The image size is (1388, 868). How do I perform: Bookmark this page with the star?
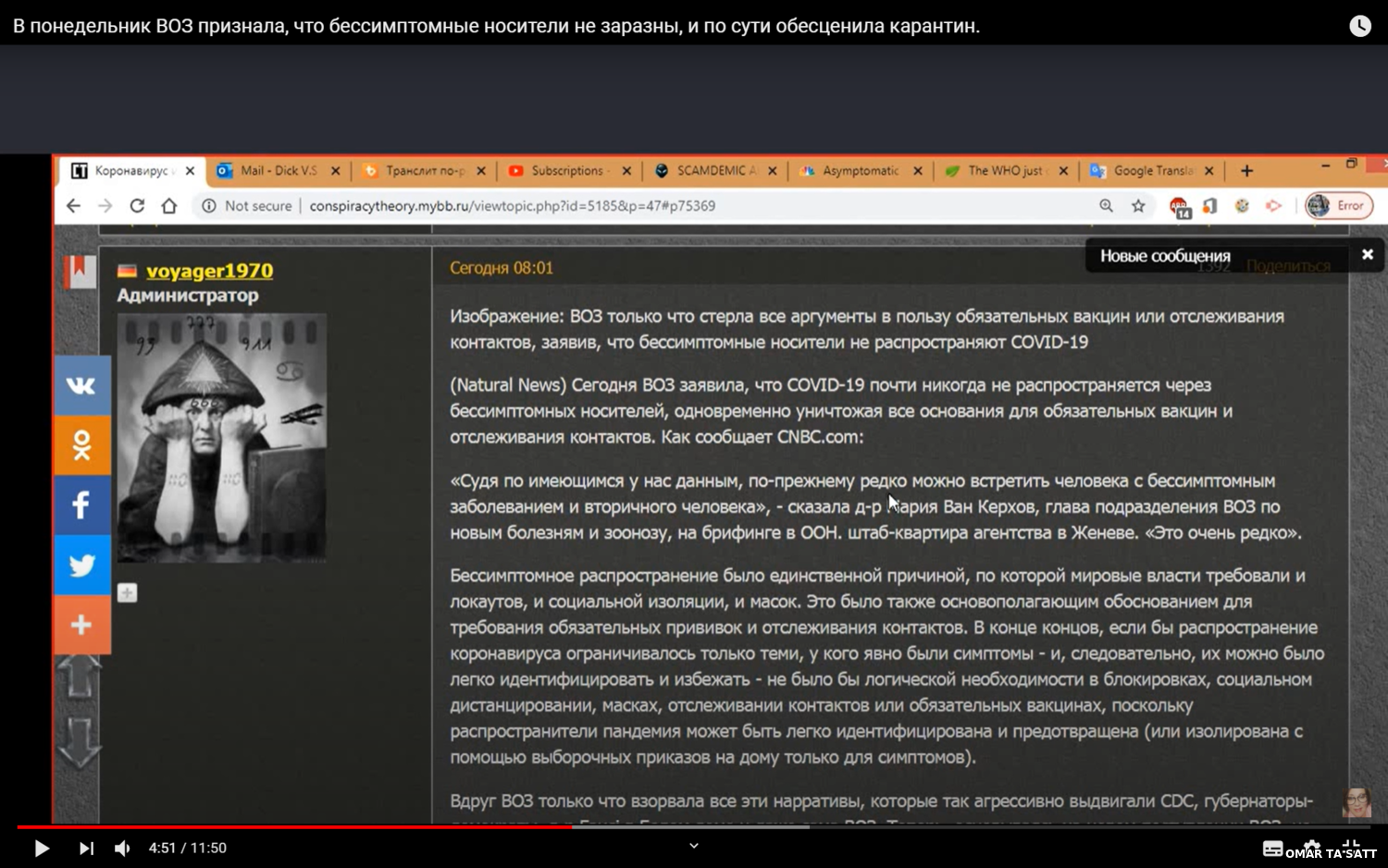point(1138,205)
